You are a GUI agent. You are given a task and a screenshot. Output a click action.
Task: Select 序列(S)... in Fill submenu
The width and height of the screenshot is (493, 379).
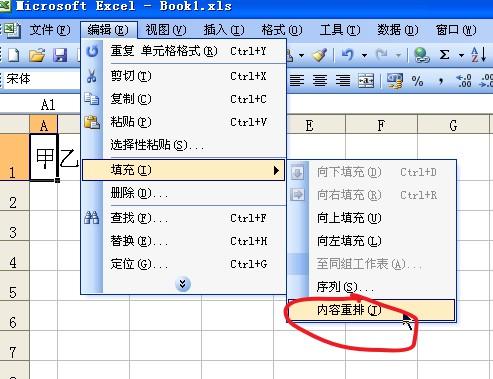(372, 287)
